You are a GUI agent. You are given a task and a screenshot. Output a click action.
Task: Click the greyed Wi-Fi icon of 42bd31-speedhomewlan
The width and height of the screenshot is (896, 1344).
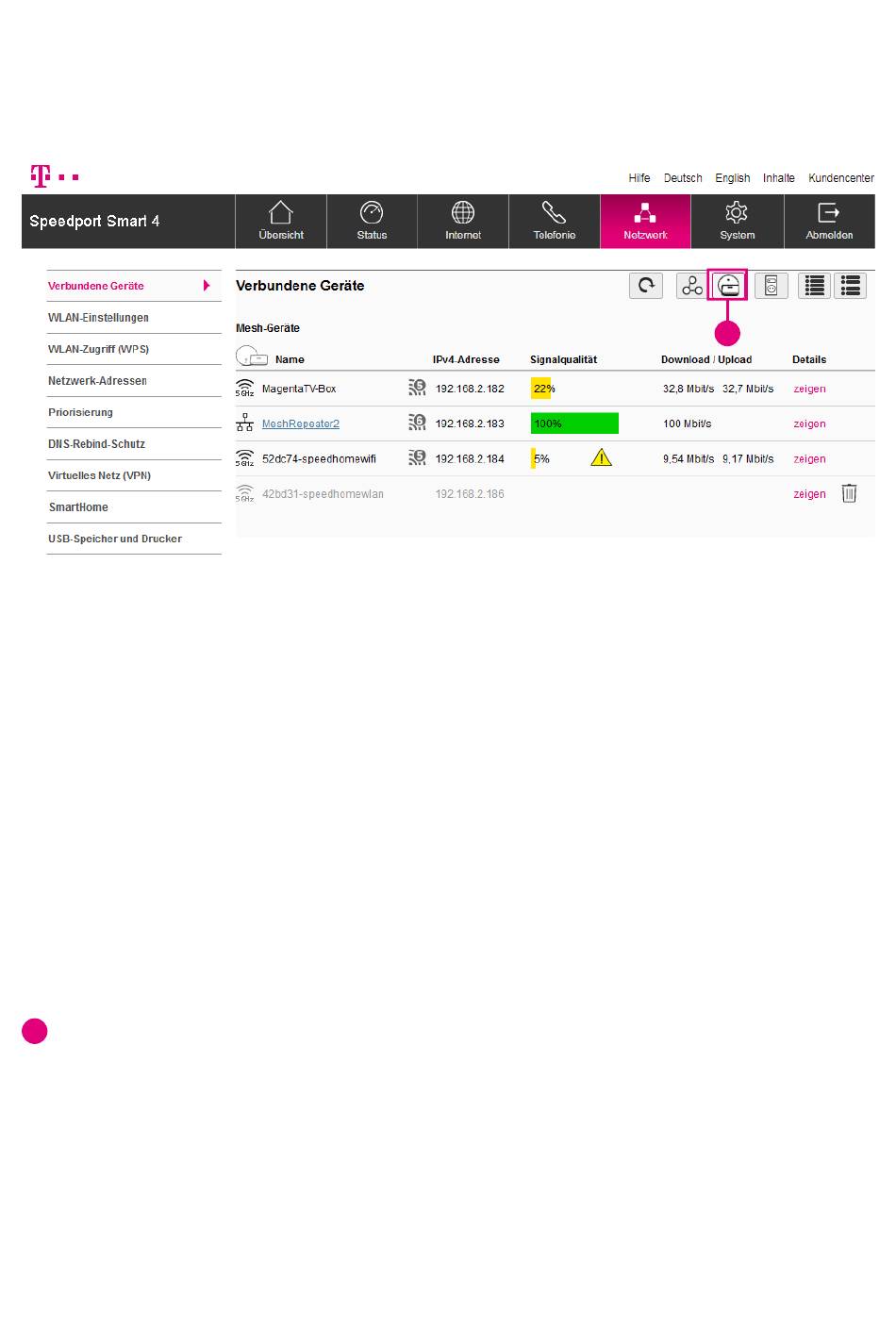[244, 493]
